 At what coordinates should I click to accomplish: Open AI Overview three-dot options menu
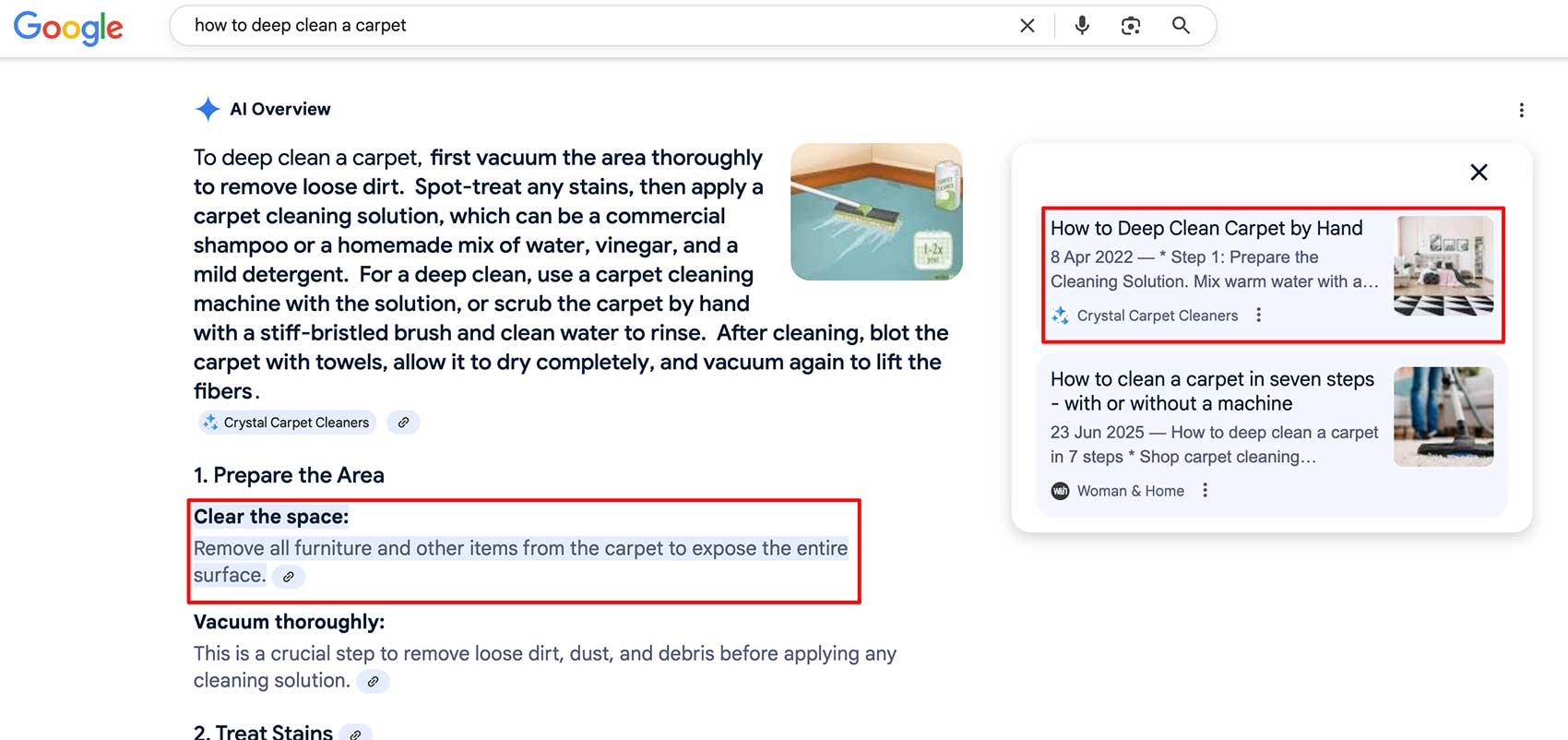tap(1521, 111)
